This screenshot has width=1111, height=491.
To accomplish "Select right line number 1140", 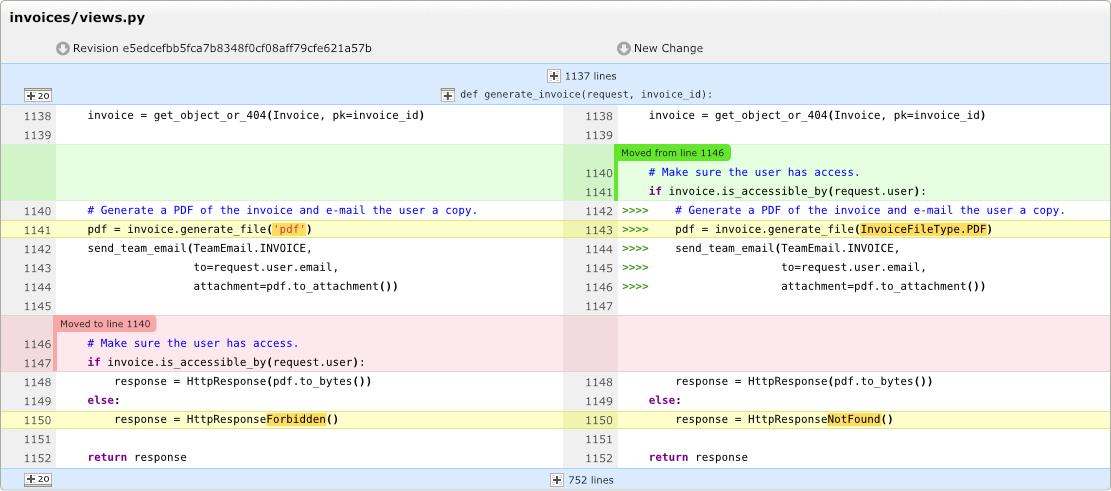I will (599, 173).
